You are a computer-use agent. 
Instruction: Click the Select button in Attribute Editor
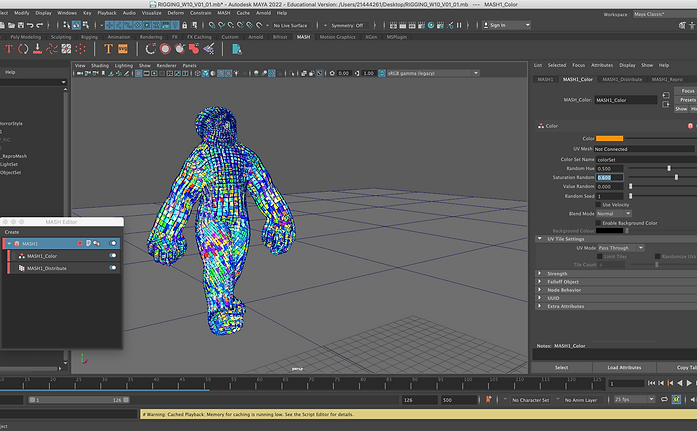(561, 367)
